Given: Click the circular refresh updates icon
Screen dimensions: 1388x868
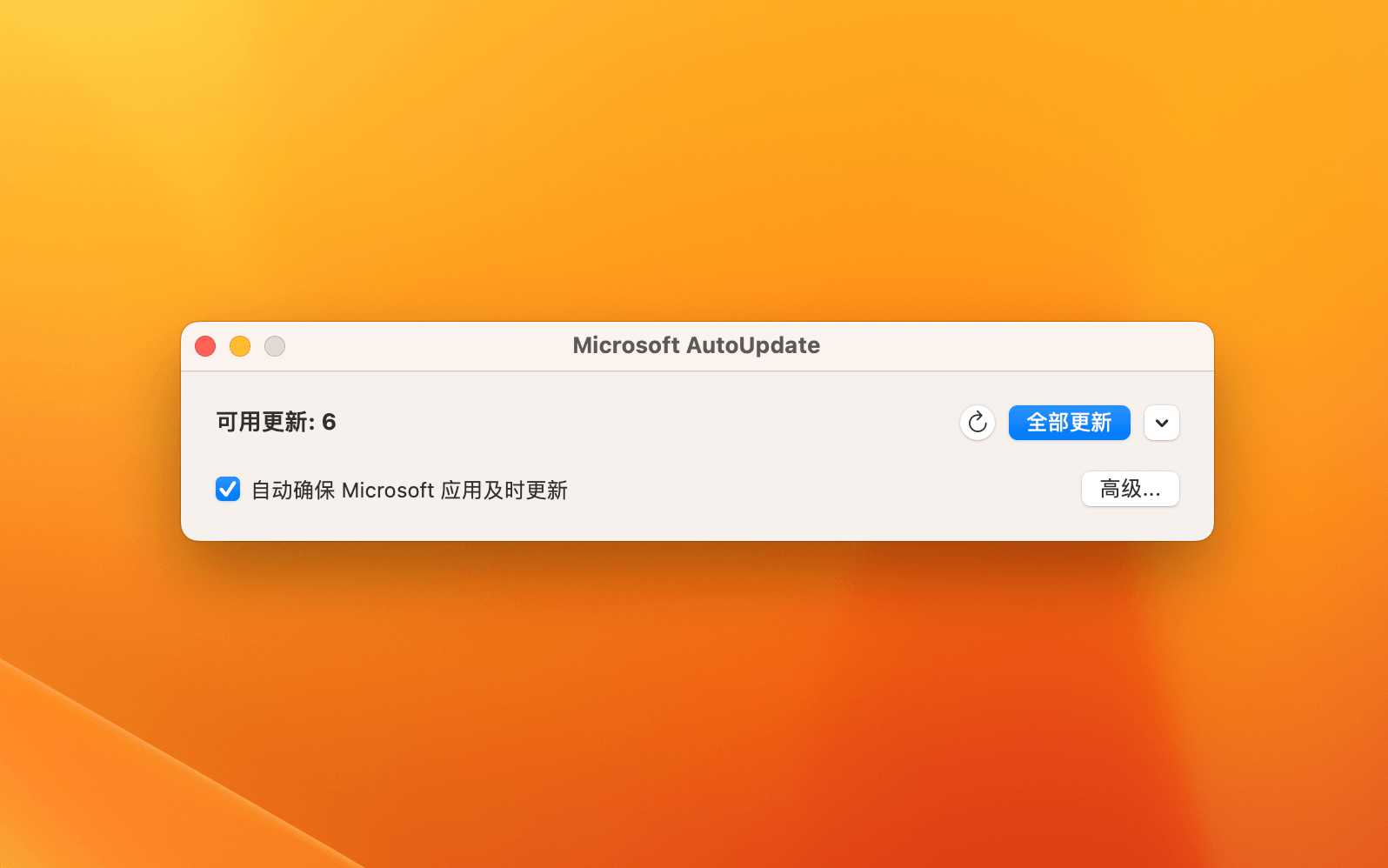Looking at the screenshot, I should [x=977, y=423].
